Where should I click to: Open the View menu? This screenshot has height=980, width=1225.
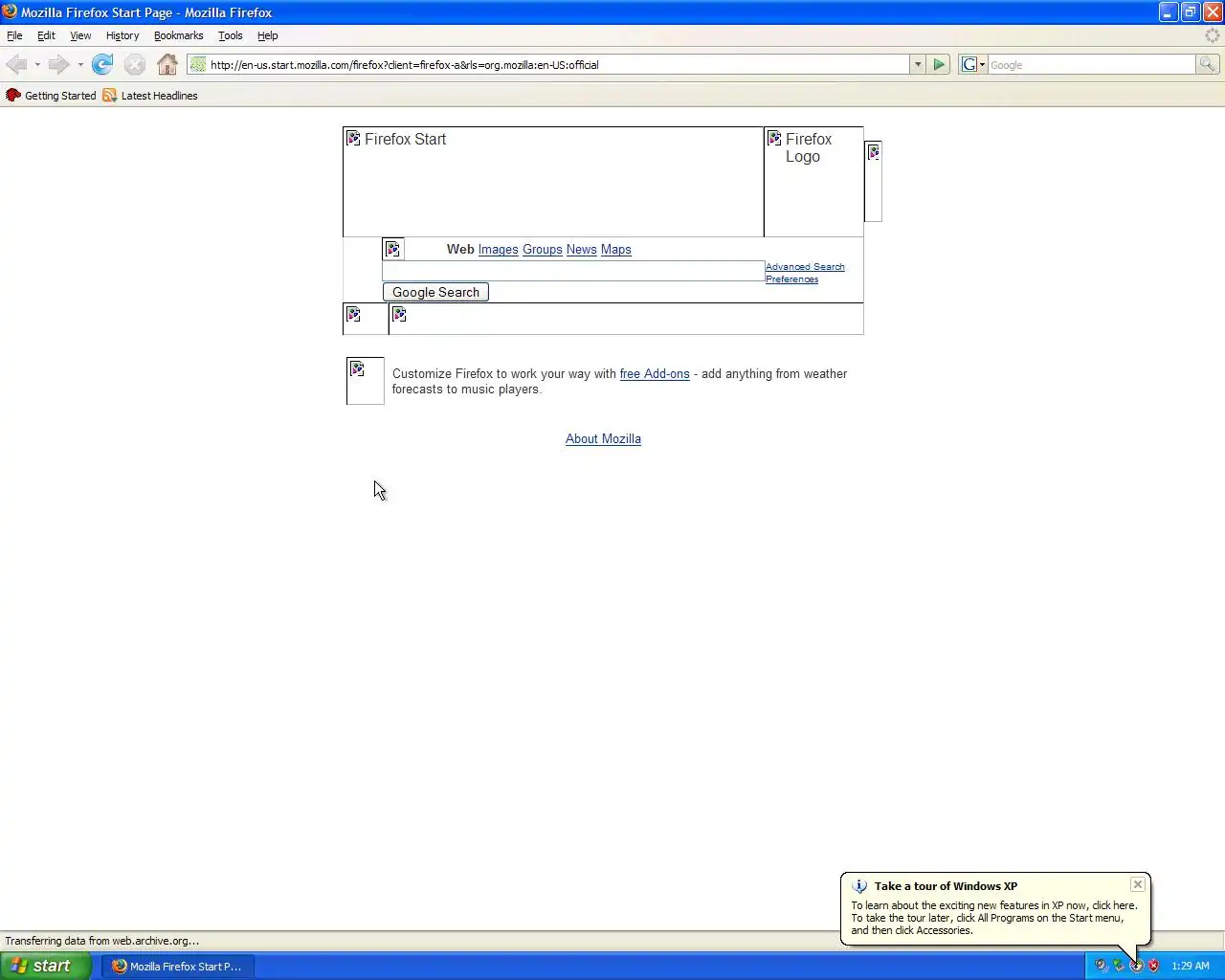(80, 35)
